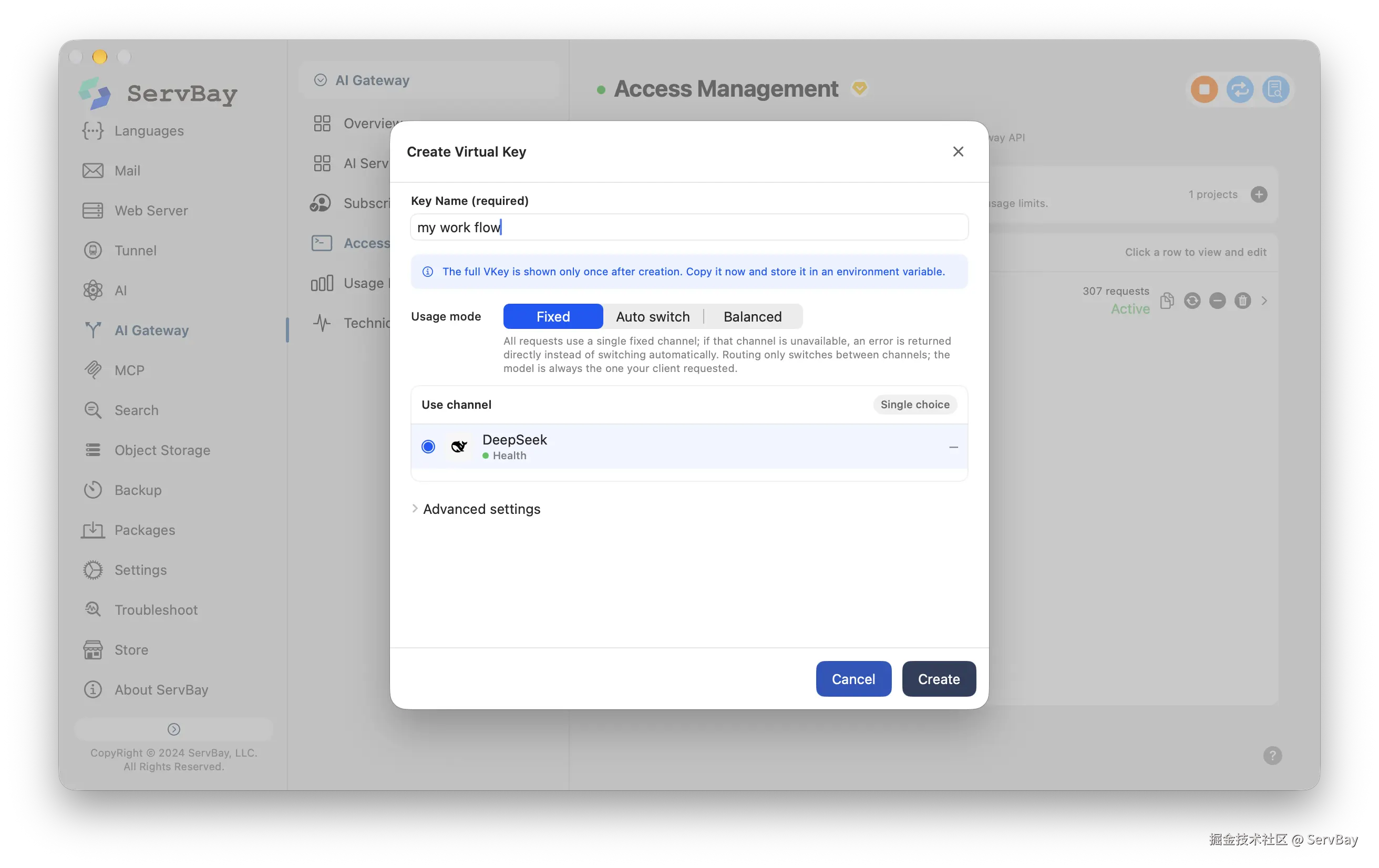The height and width of the screenshot is (868, 1379).
Task: Open About ServBay
Action: pyautogui.click(x=146, y=690)
